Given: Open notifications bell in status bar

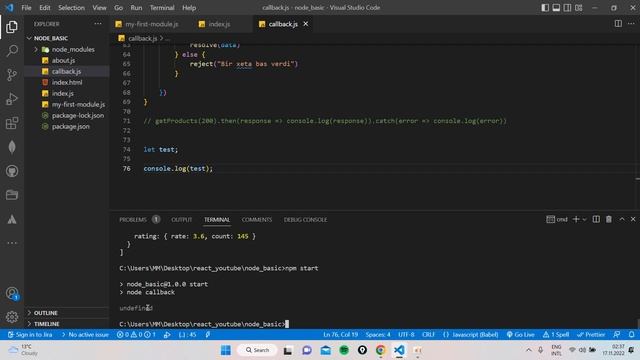Looking at the screenshot, I should (x=631, y=334).
